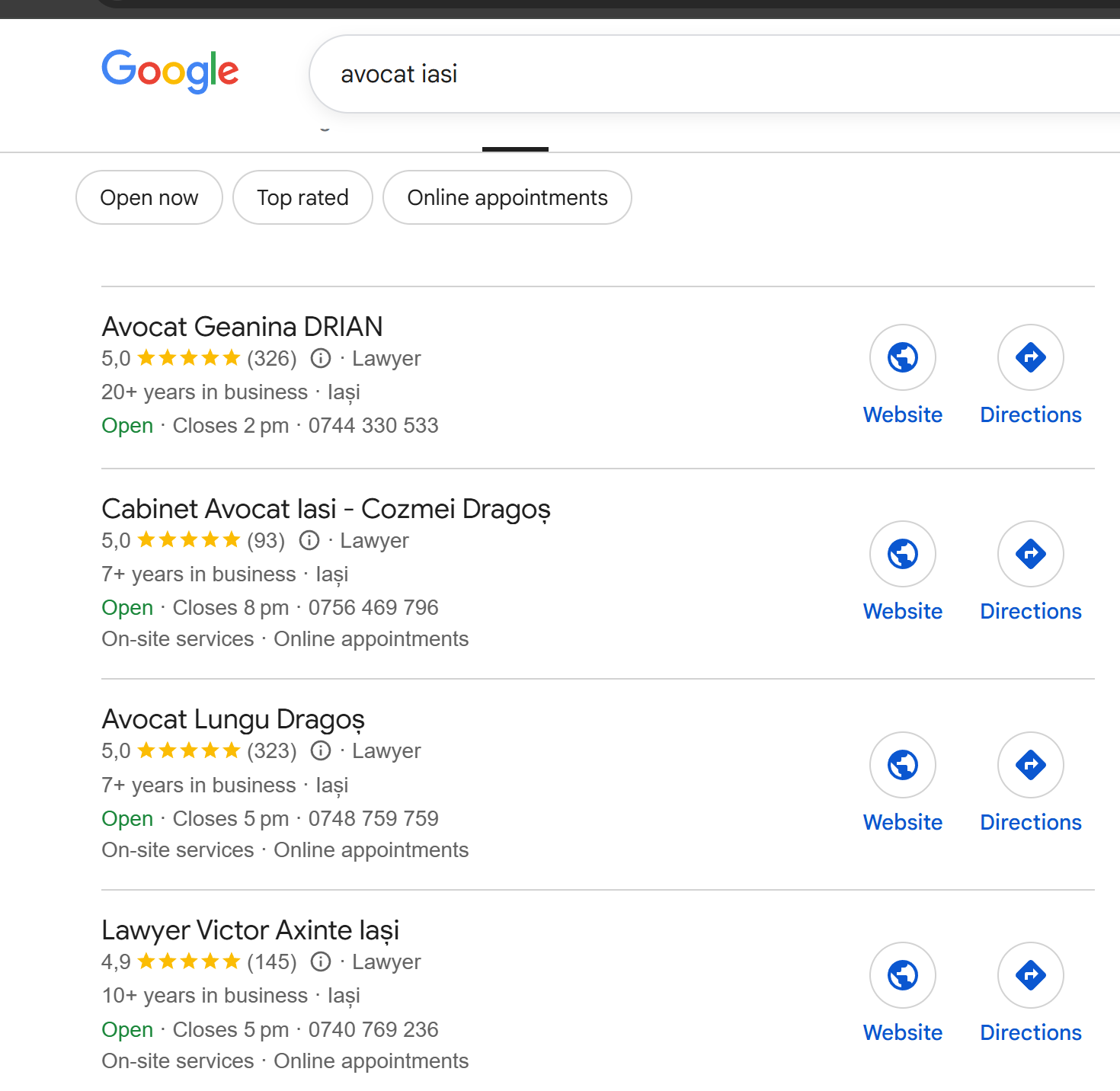Image resolution: width=1120 pixels, height=1091 pixels.
Task: Apply the Open now filter
Action: [149, 197]
